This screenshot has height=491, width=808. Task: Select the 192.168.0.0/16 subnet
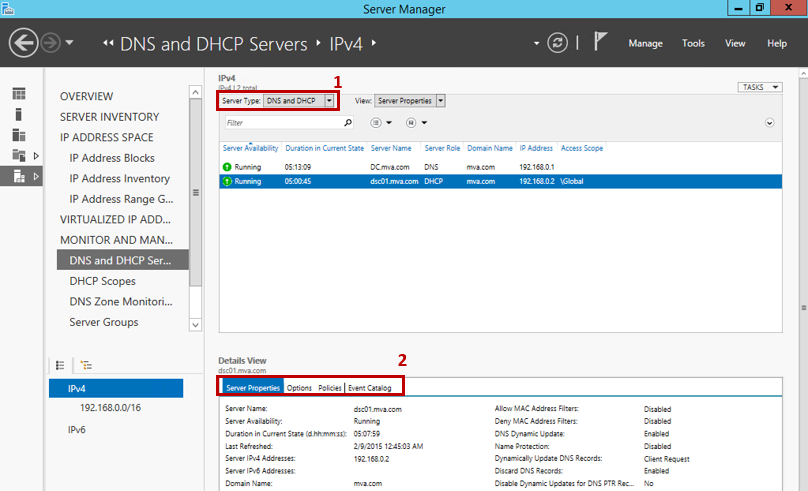coord(110,408)
